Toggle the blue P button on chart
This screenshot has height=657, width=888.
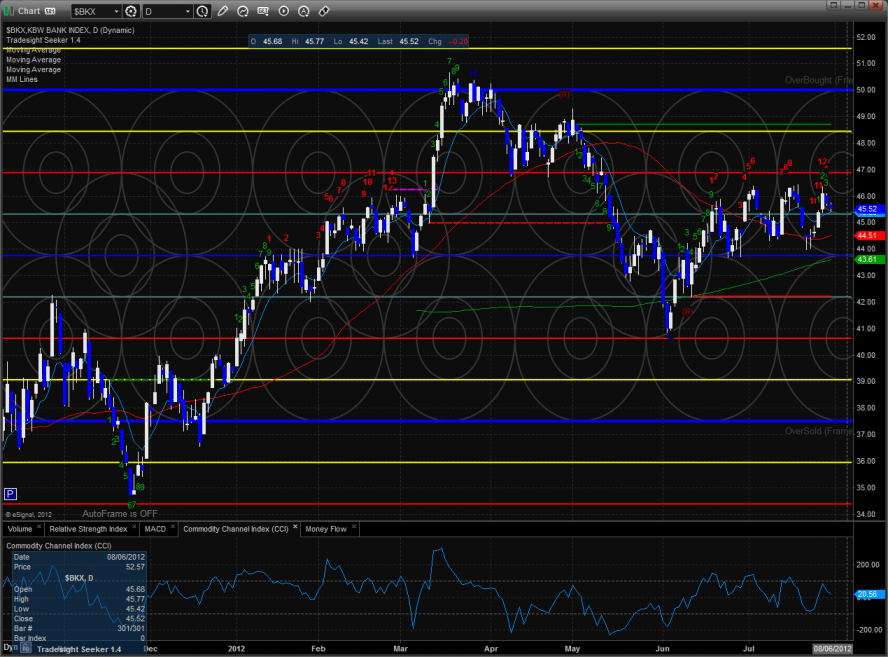pos(10,493)
